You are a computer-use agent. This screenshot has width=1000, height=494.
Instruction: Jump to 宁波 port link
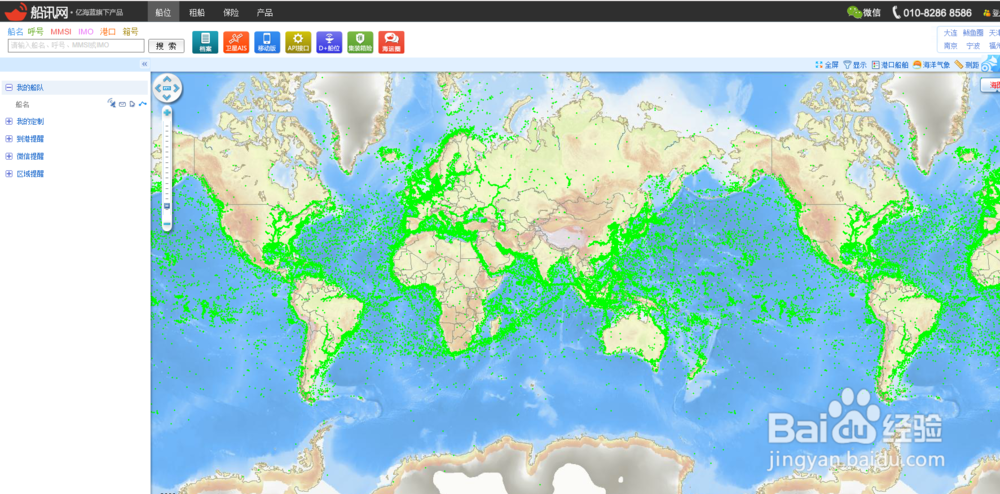pyautogui.click(x=973, y=46)
